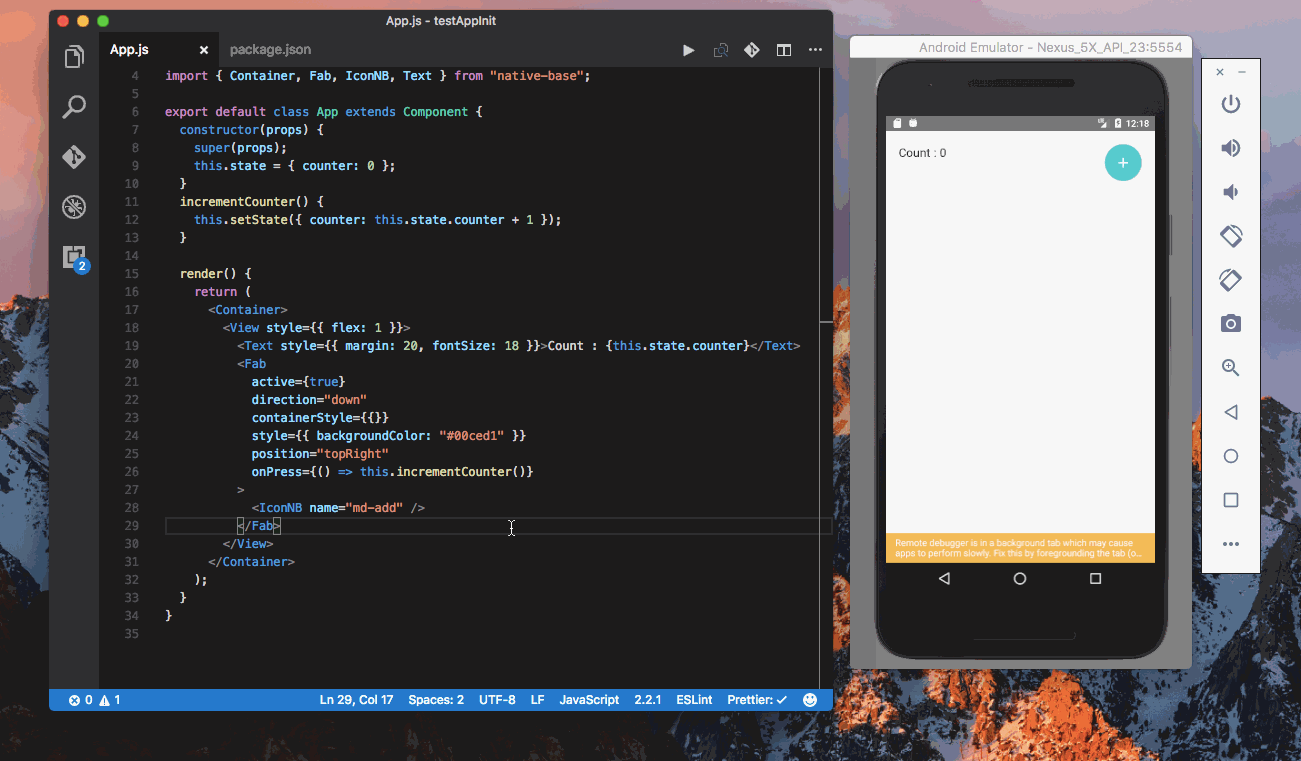Click the Run/Debug play button in the editor toolbar
1301x761 pixels.
click(688, 48)
